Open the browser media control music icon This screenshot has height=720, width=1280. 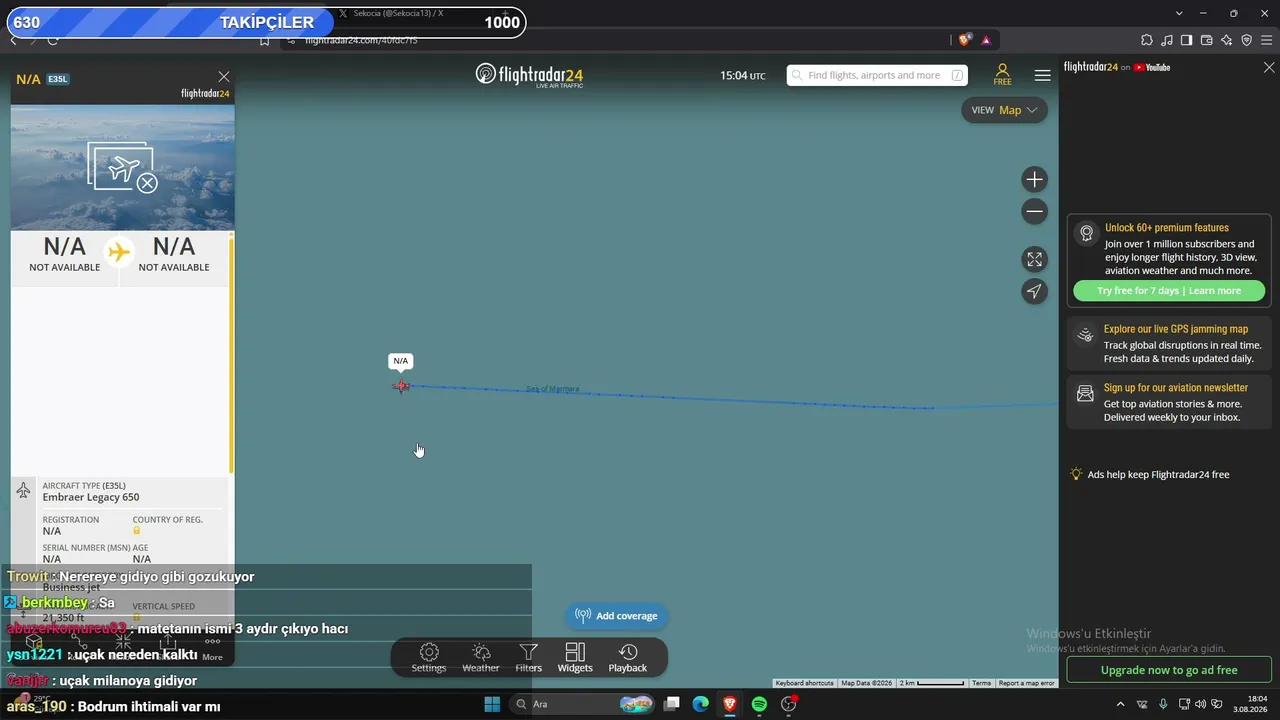[x=1167, y=40]
